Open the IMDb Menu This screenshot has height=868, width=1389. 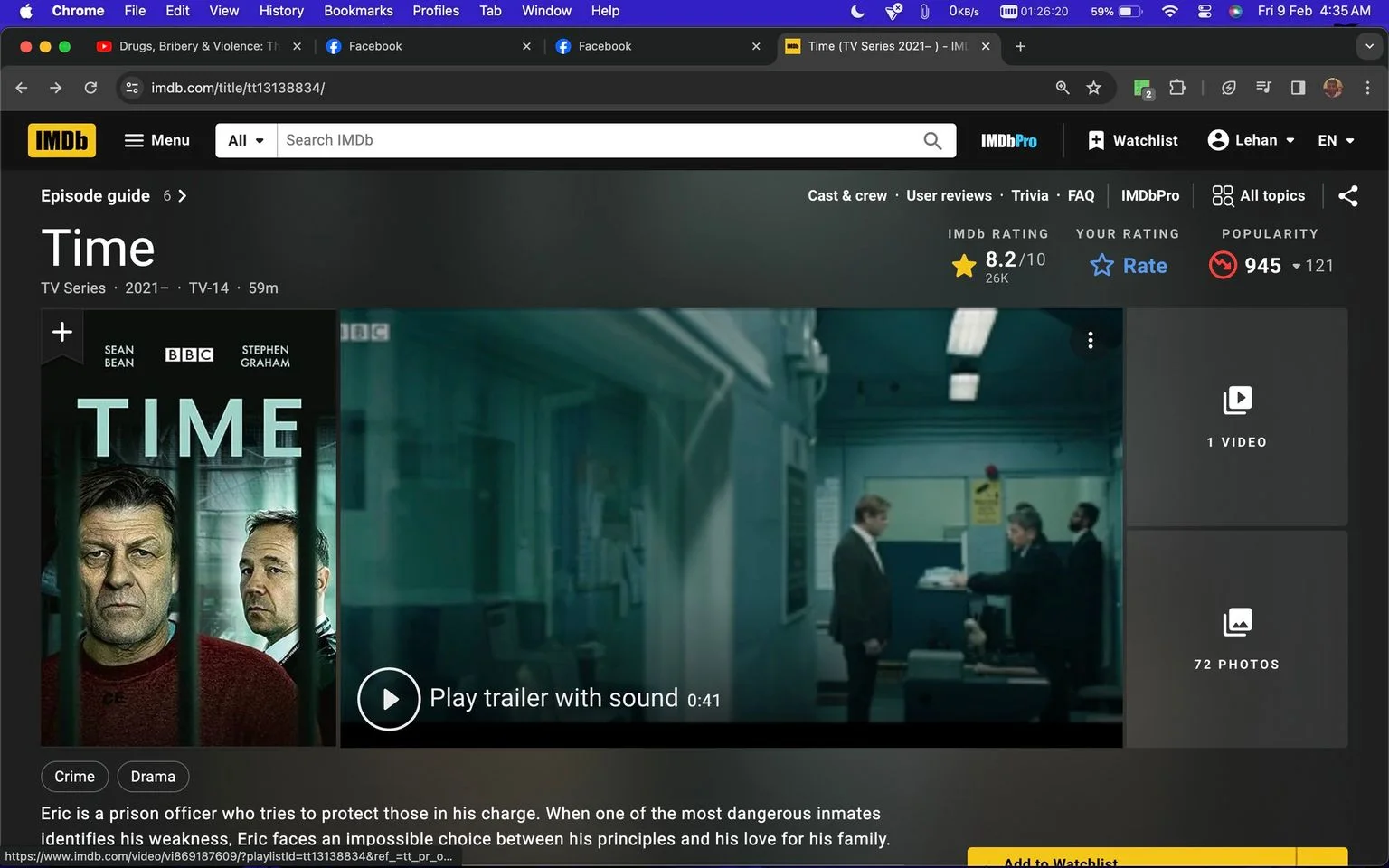(x=156, y=140)
